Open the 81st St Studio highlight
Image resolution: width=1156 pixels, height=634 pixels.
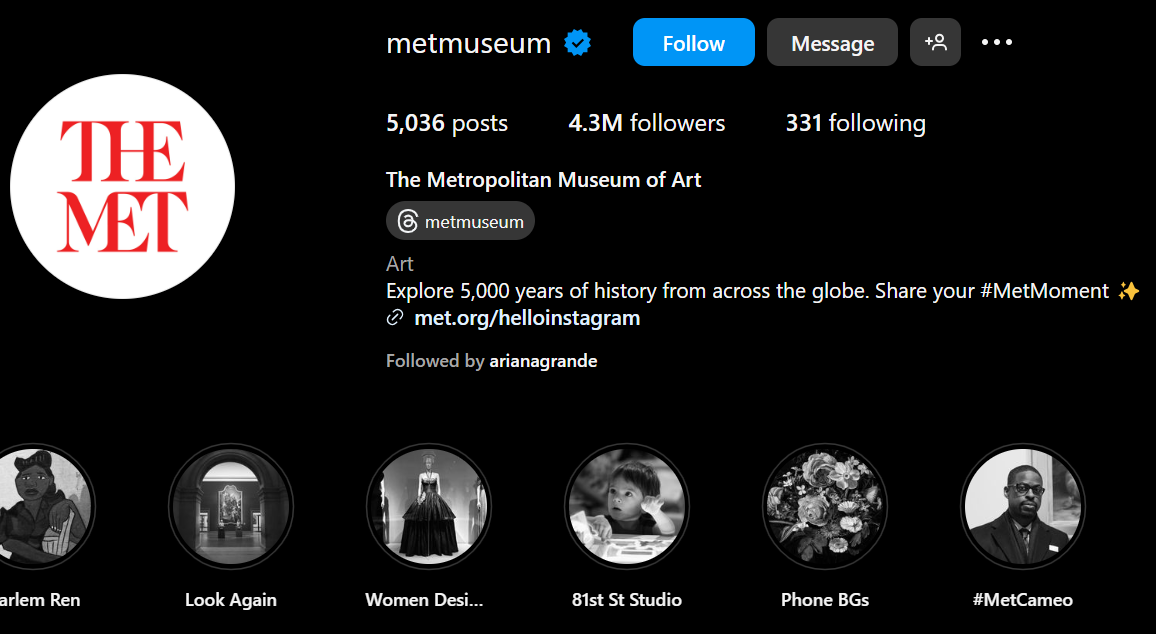[x=626, y=507]
